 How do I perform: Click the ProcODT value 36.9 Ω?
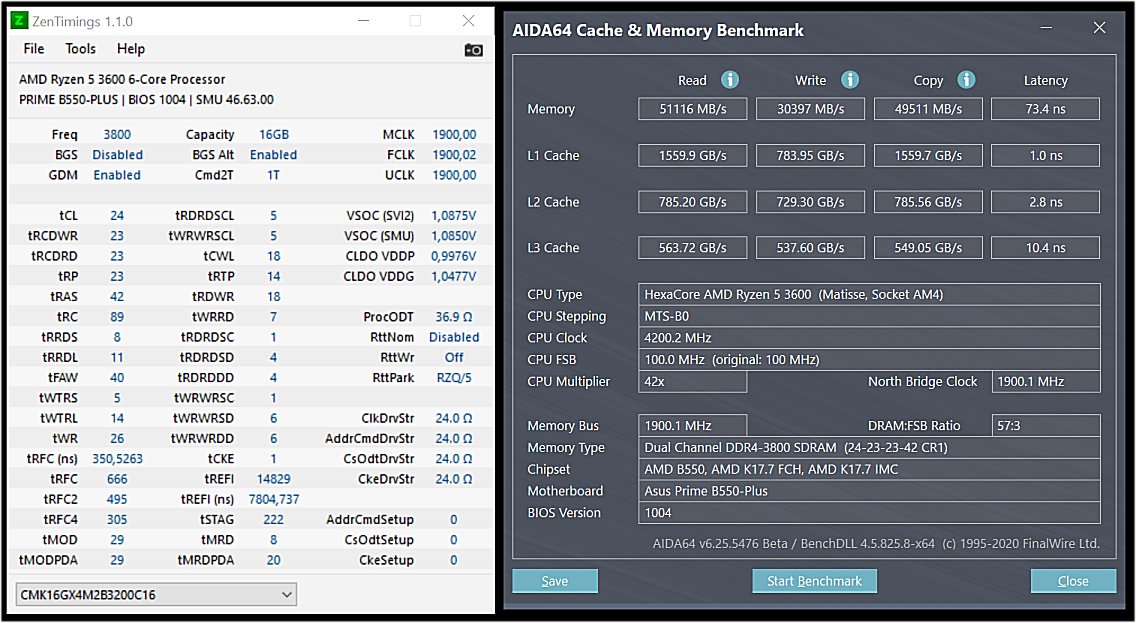454,317
